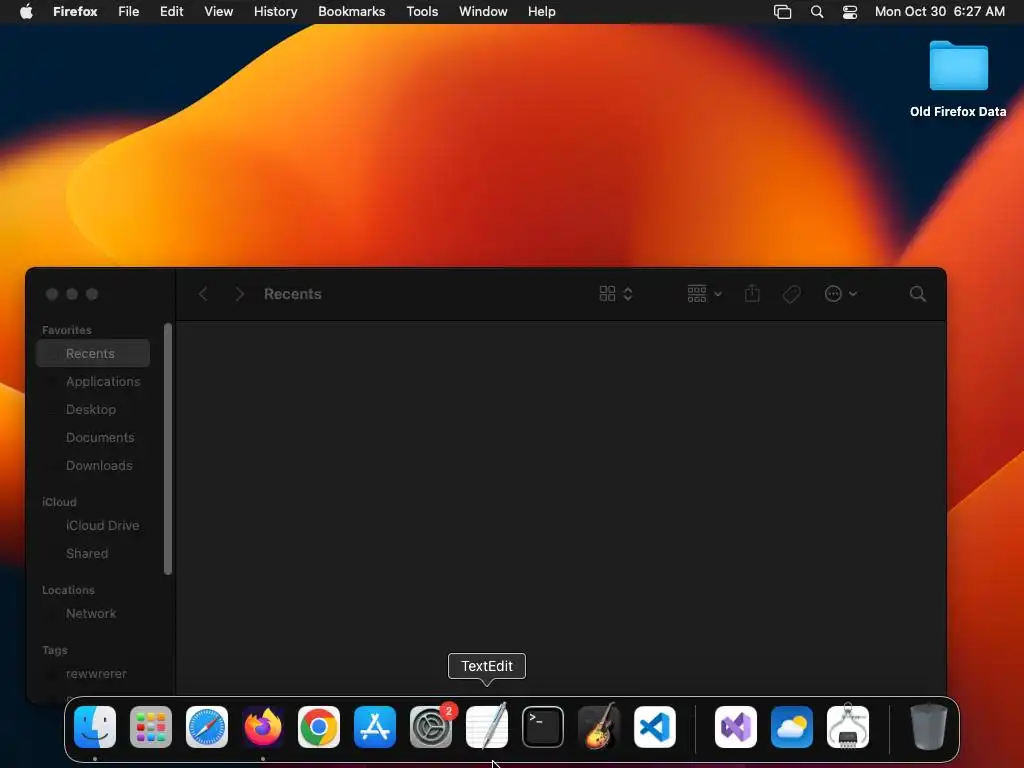Select the Old Firefox Data folder

click(x=958, y=78)
